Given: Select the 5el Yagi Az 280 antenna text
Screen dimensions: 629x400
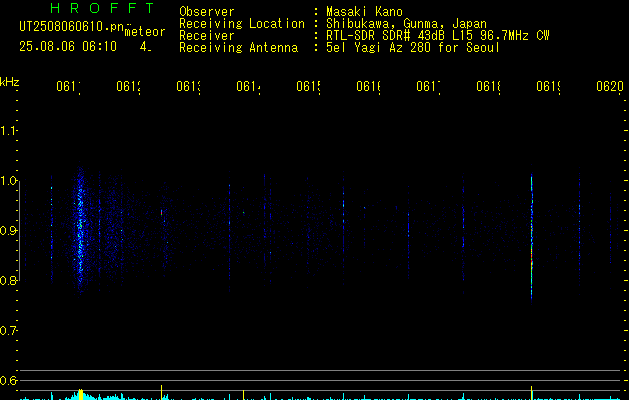Looking at the screenshot, I should 413,48.
